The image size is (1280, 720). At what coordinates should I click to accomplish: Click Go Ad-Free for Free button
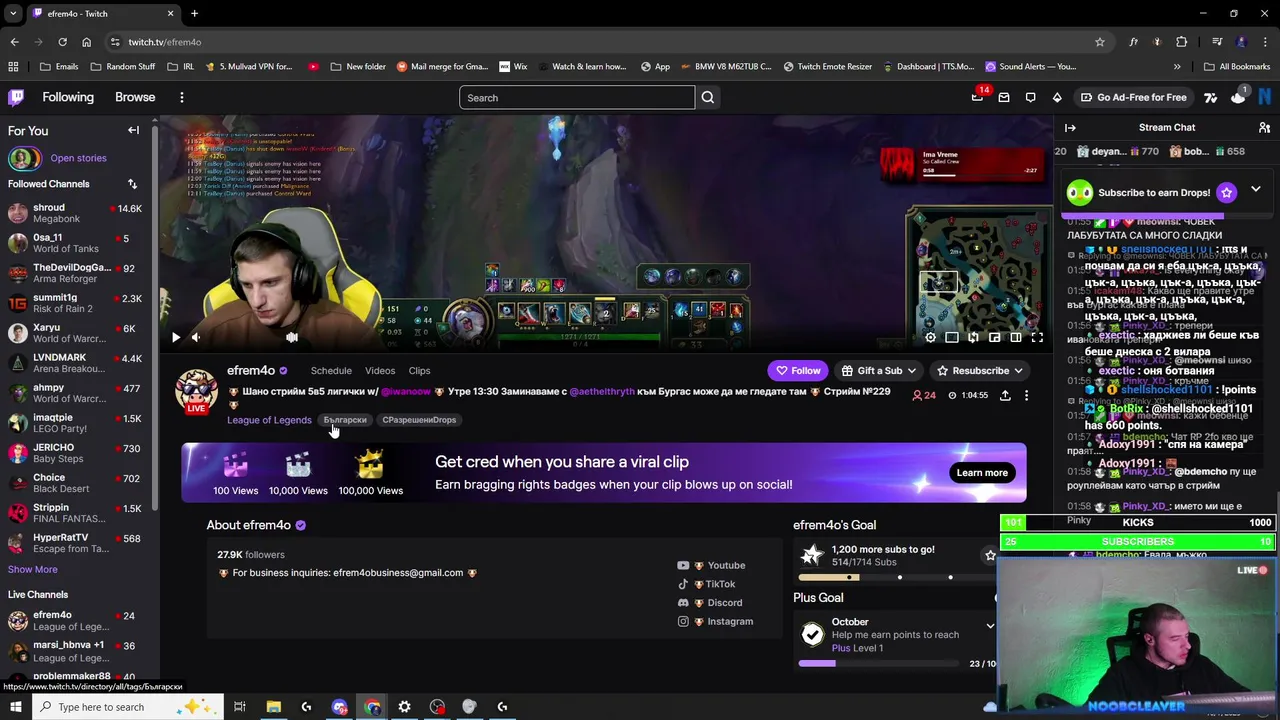(1134, 97)
